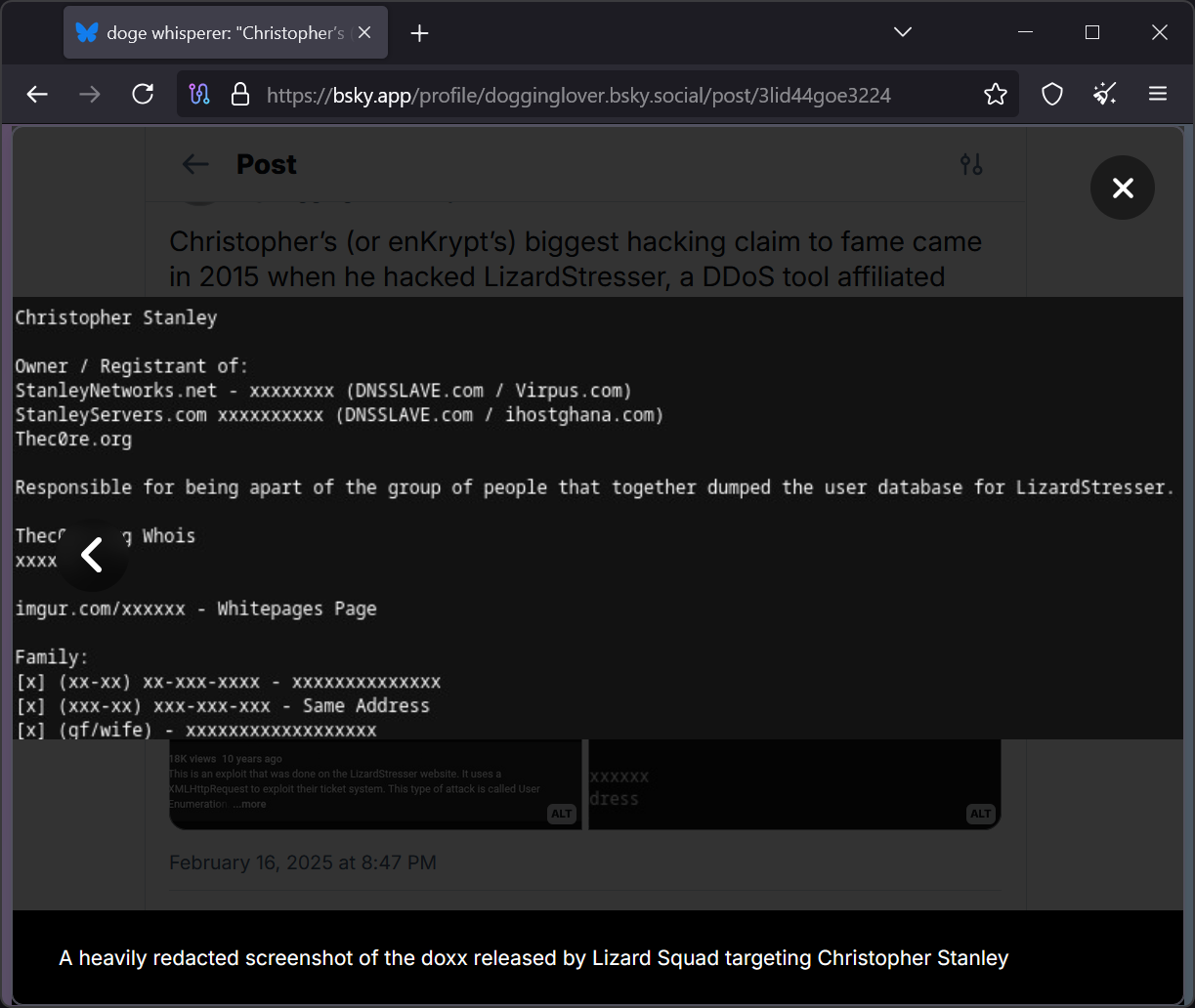
Task: Click the image caption about Lizard Squad doxx
Action: click(533, 958)
